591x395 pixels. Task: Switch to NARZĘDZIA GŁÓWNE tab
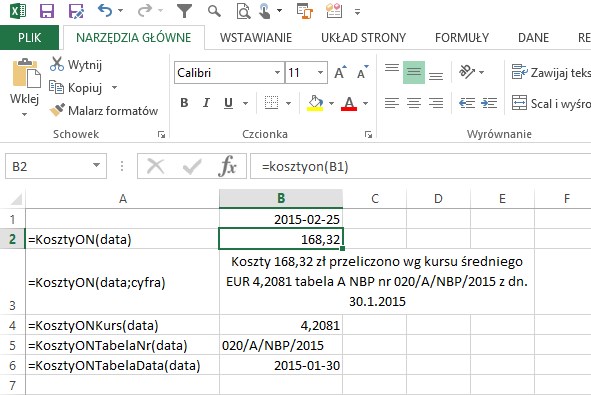click(x=133, y=38)
